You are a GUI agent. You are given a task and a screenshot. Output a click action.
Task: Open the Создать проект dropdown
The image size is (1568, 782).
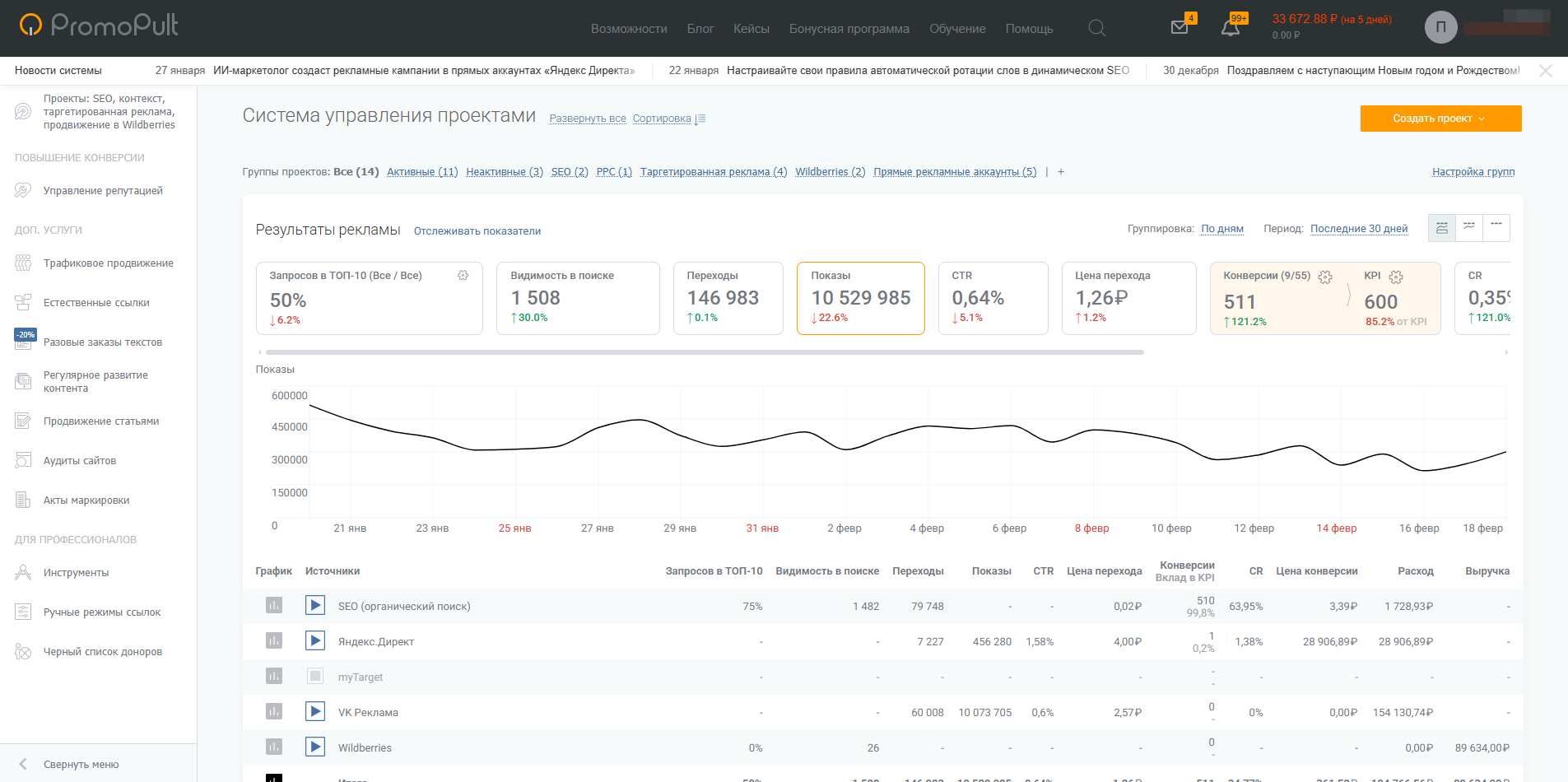[x=1440, y=119]
